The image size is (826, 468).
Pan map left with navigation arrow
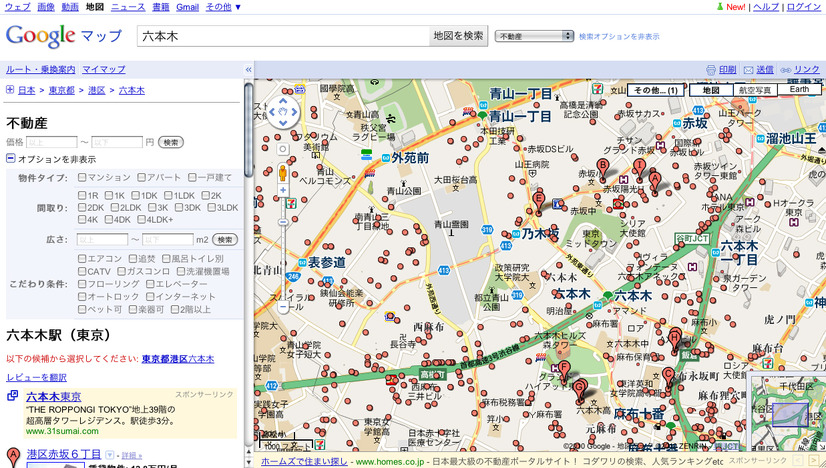click(272, 112)
